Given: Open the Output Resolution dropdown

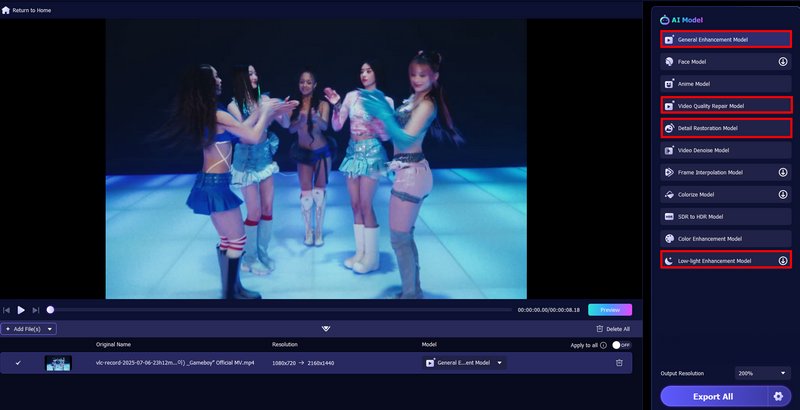Looking at the screenshot, I should pyautogui.click(x=763, y=373).
